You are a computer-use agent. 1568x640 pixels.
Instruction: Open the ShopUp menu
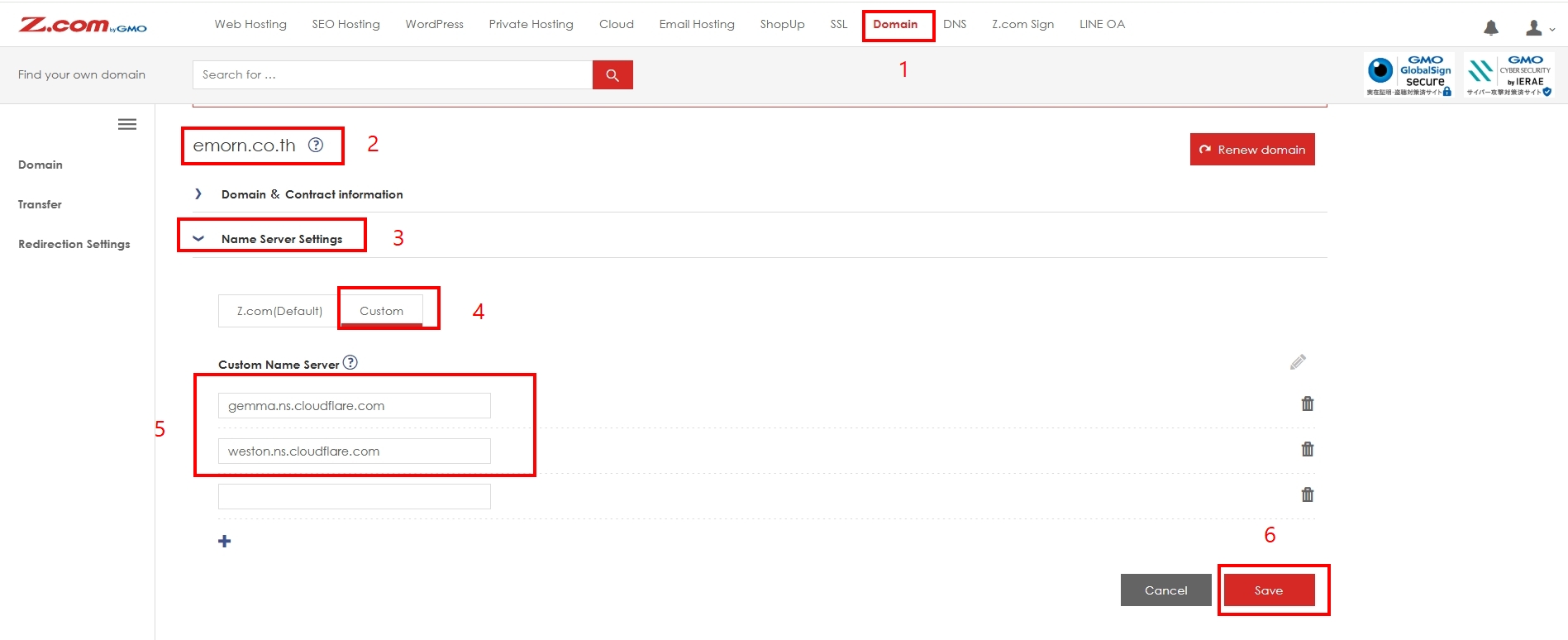tap(782, 24)
